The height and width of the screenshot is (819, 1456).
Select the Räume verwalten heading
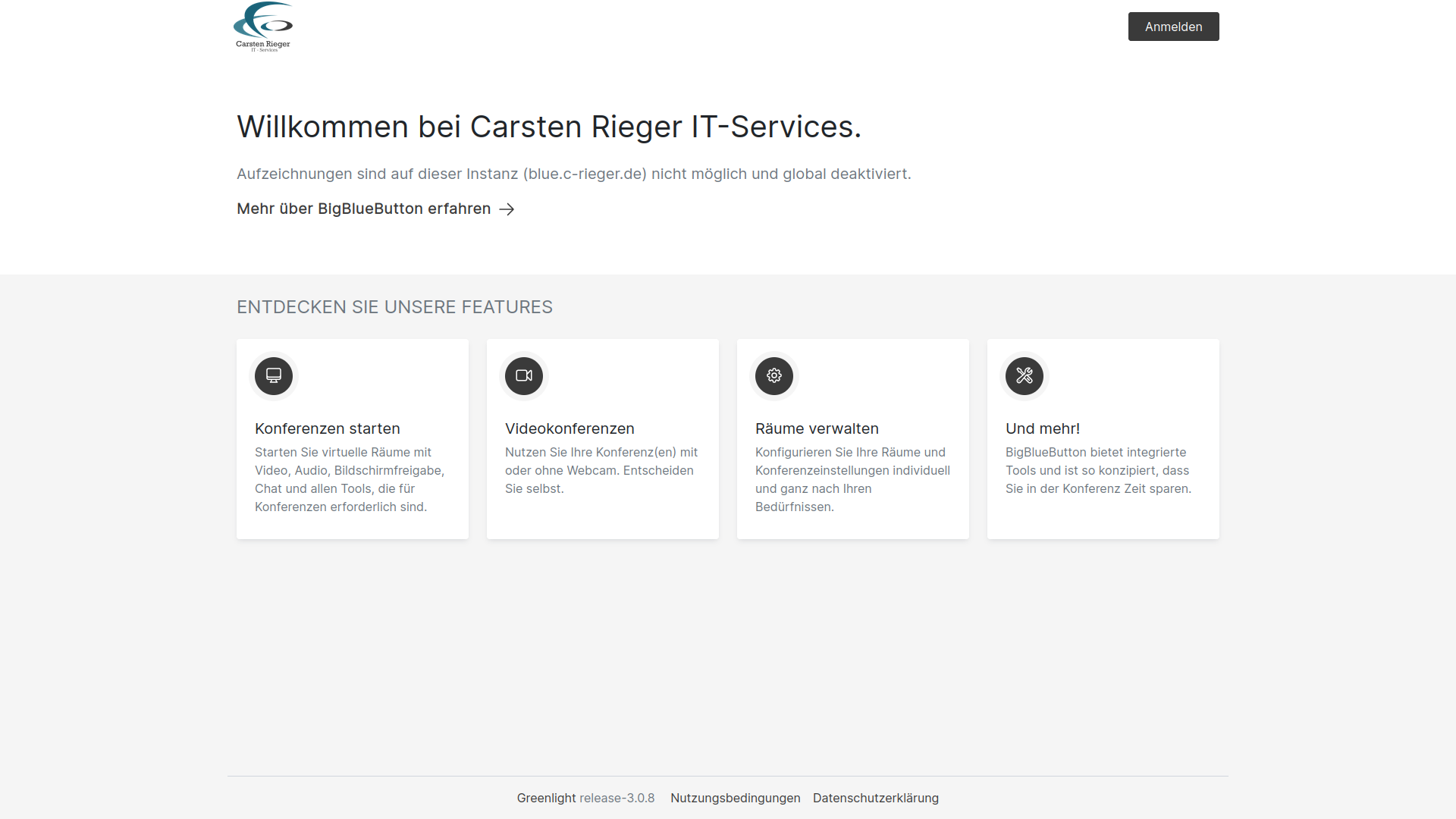(x=817, y=428)
